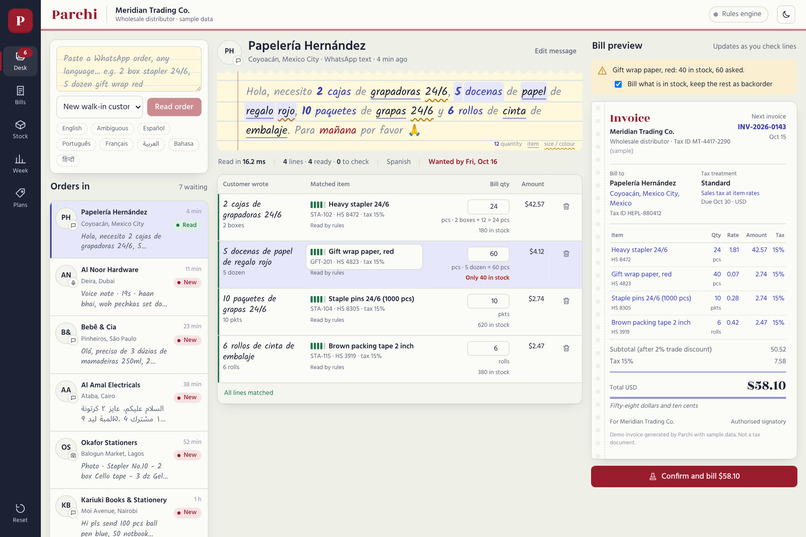Screen dimensions: 806x537
Task: Click All lines matched status
Action: 248,393
